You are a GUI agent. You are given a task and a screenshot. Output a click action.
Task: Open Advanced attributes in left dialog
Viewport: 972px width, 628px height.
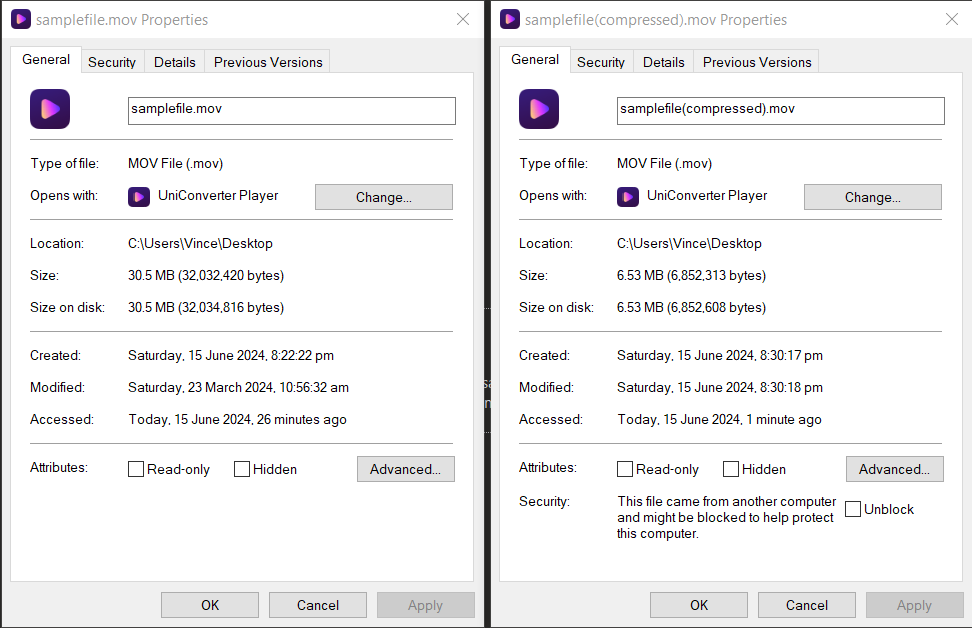click(405, 468)
